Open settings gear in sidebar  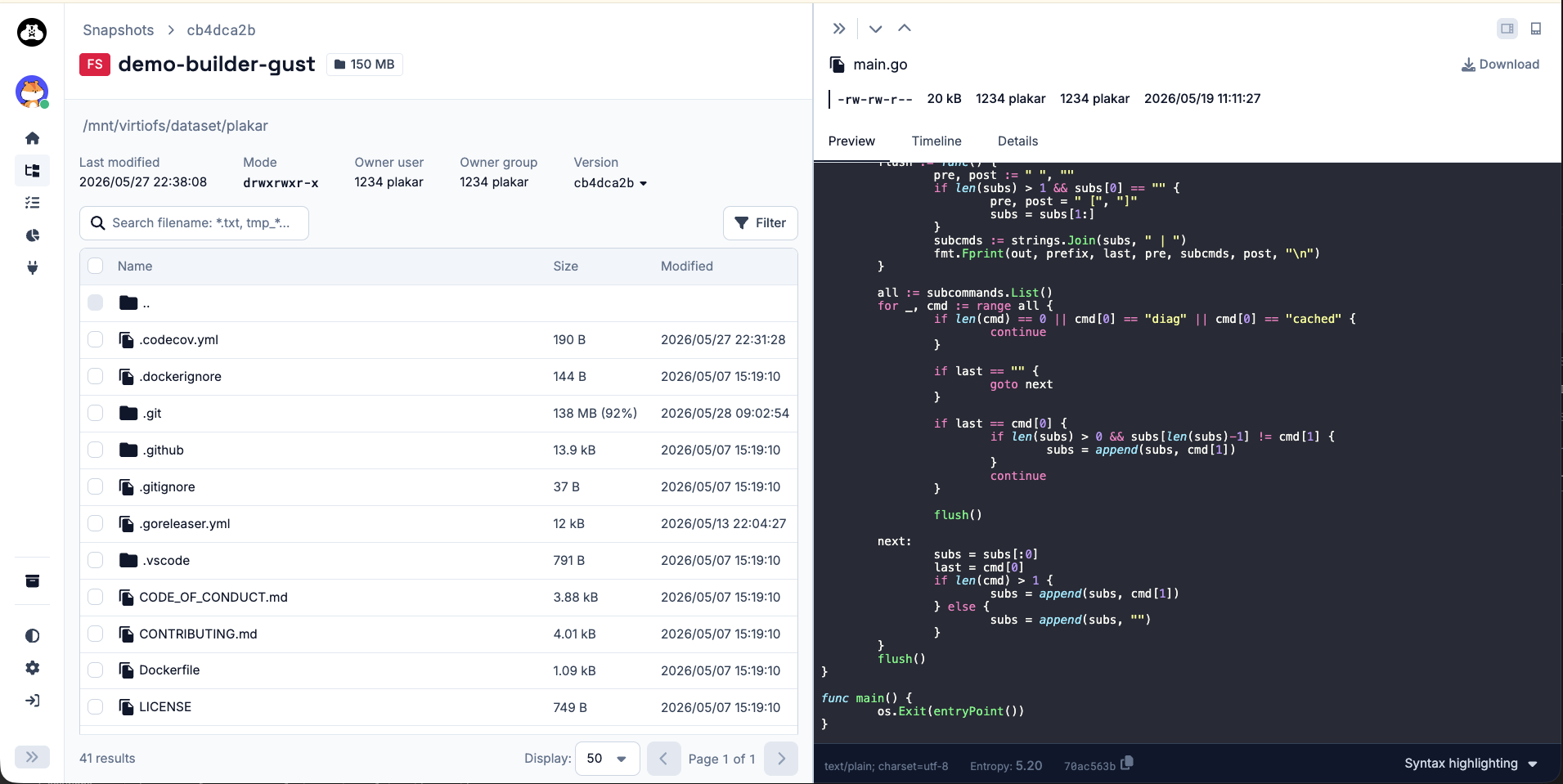pyautogui.click(x=32, y=668)
